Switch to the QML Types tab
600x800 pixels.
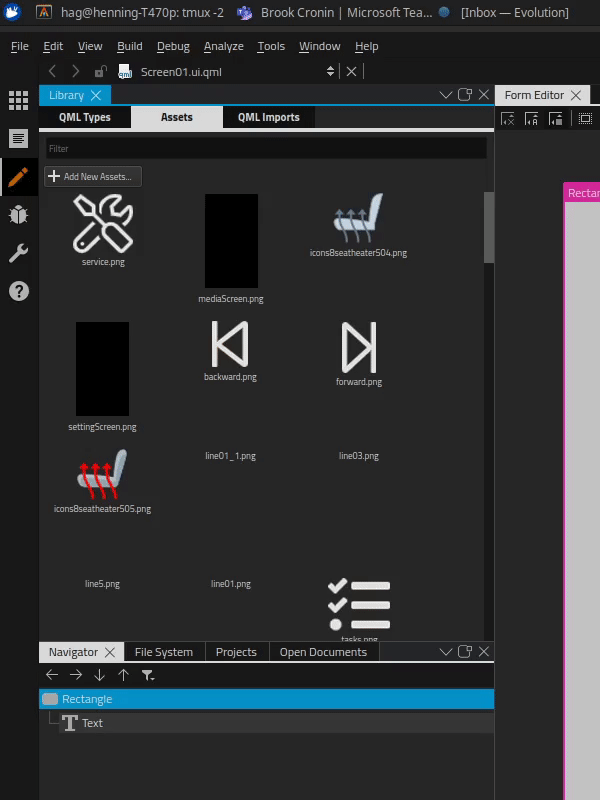(x=85, y=117)
